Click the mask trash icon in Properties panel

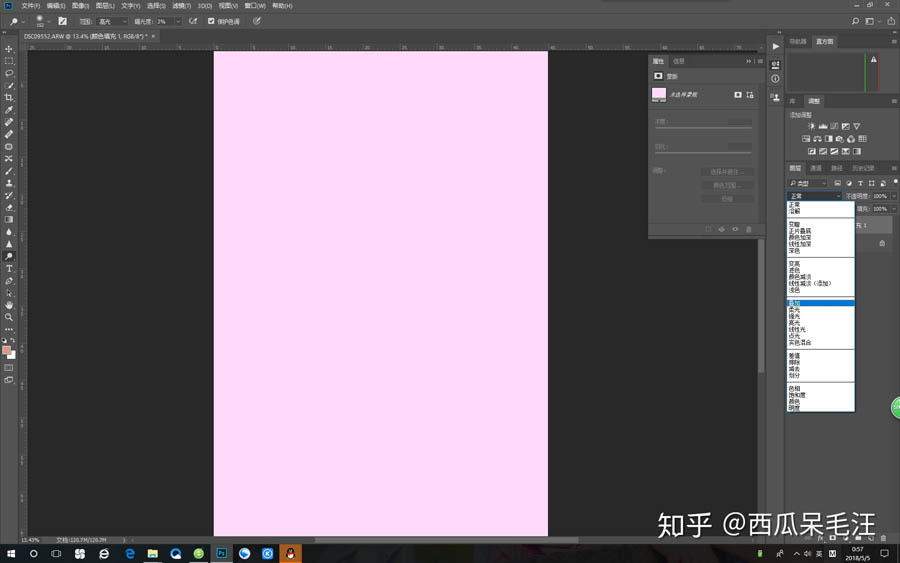pos(748,229)
